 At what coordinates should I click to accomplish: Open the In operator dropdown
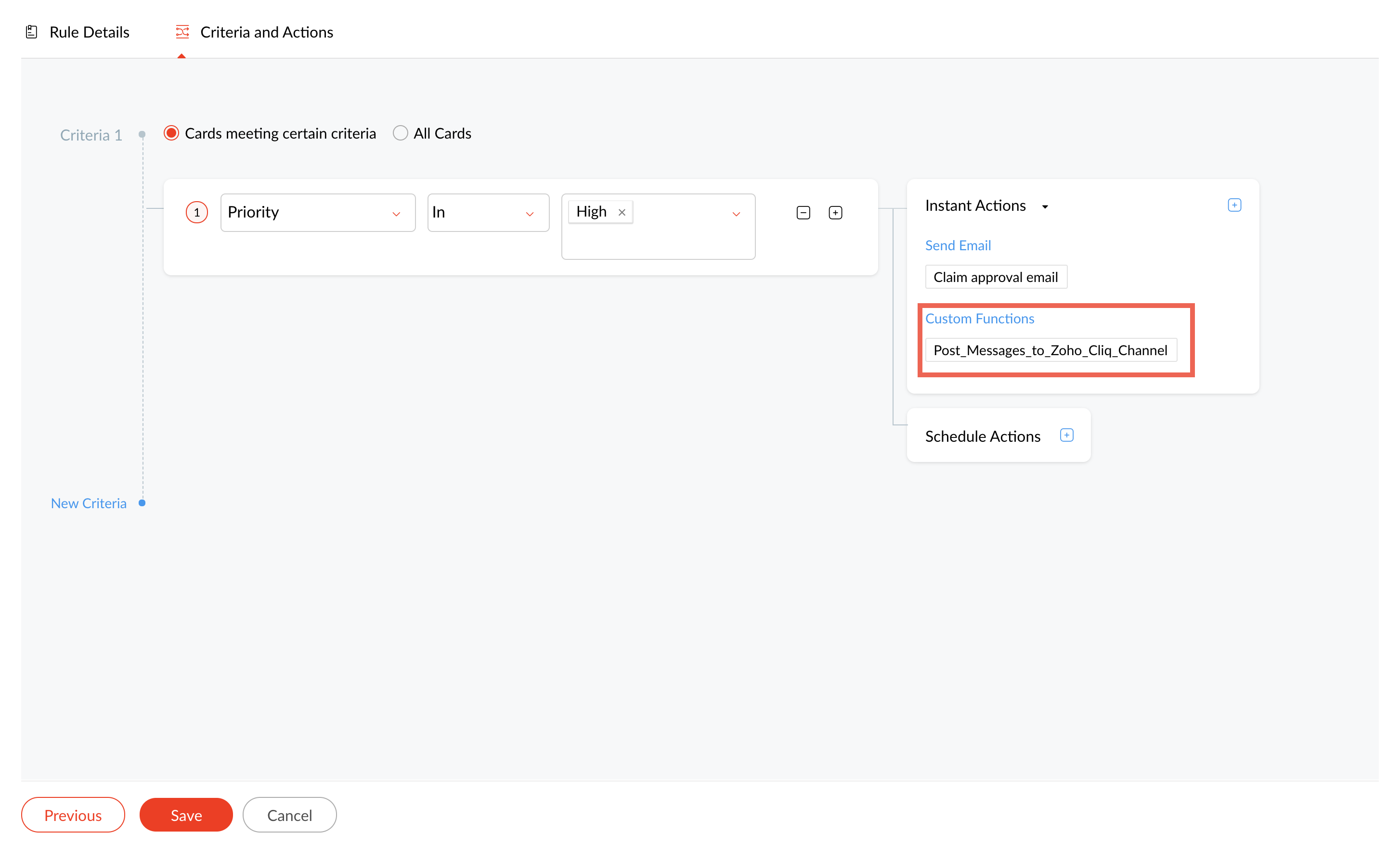click(x=488, y=213)
